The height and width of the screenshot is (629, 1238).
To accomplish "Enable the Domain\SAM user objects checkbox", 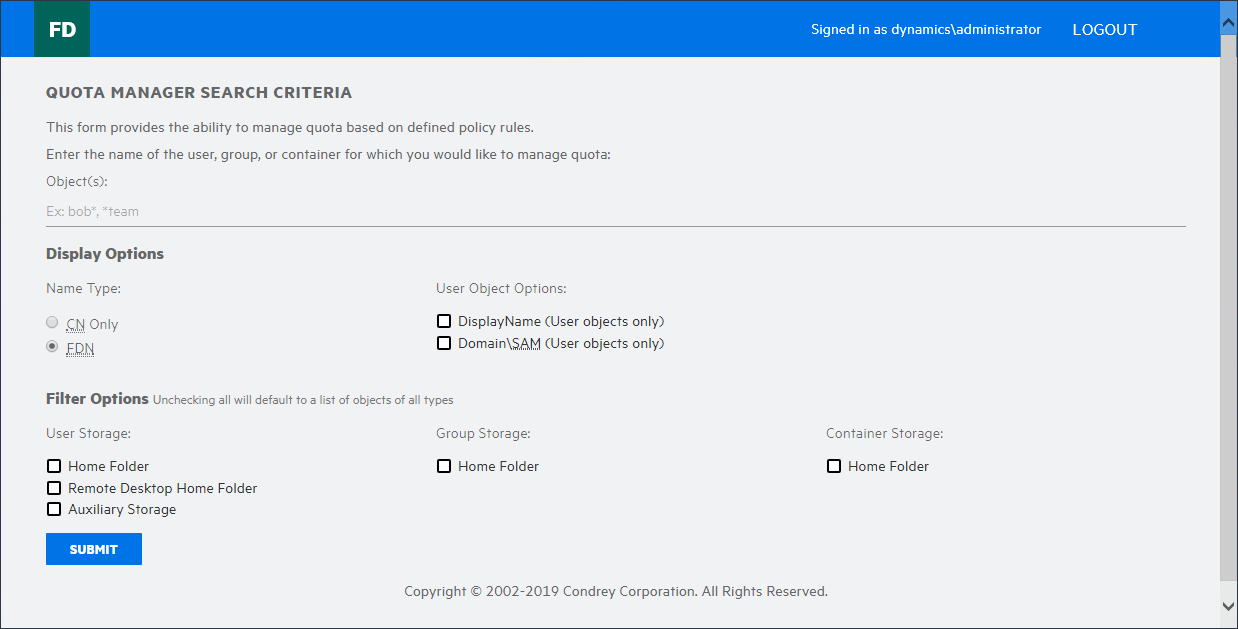I will point(444,344).
